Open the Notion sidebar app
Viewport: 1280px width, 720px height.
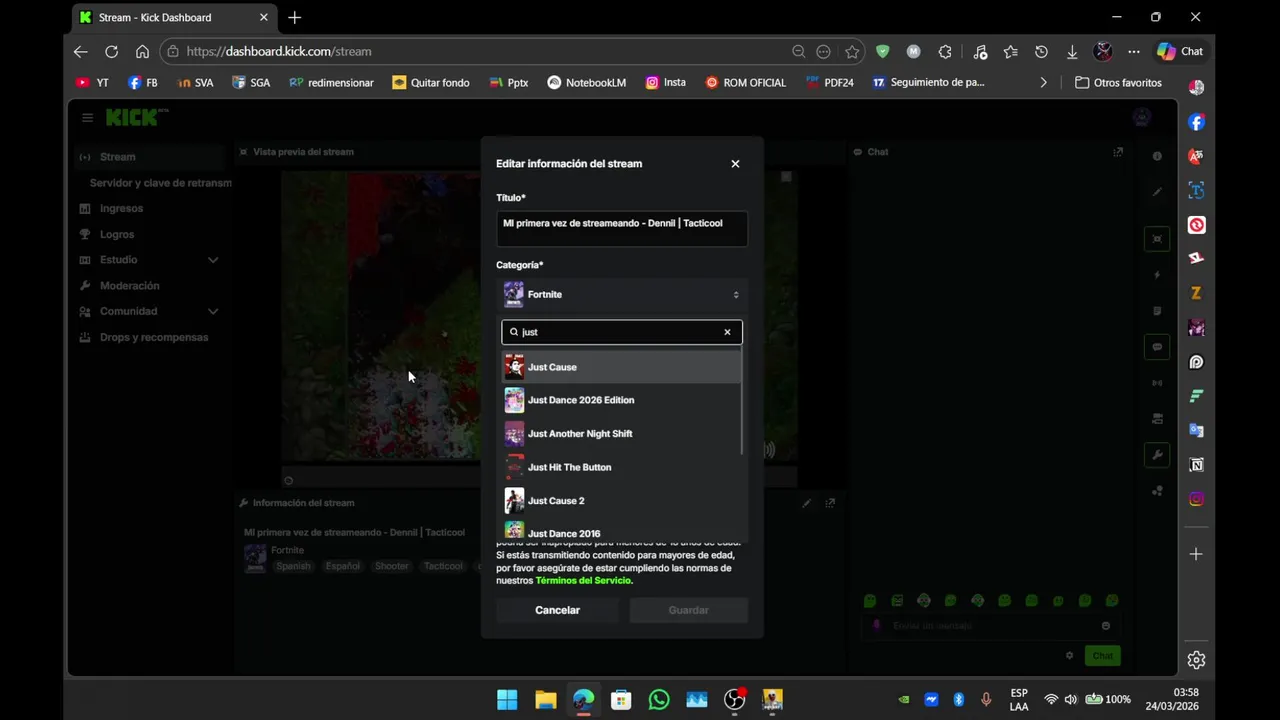pos(1196,465)
